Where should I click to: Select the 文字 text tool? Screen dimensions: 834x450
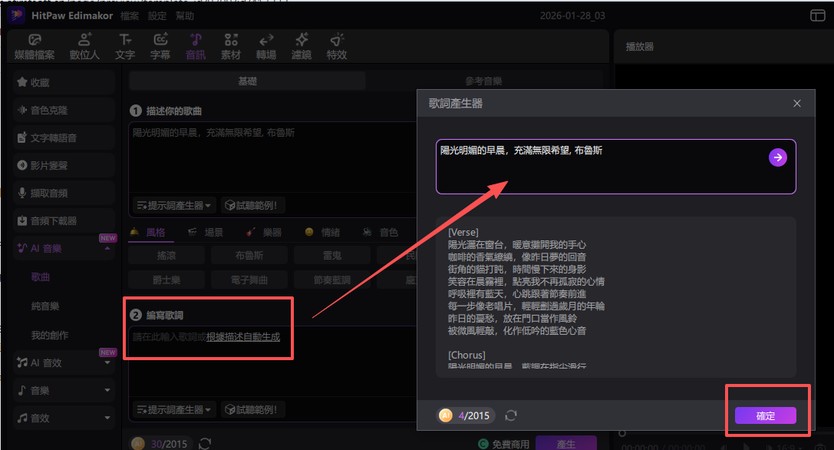125,46
